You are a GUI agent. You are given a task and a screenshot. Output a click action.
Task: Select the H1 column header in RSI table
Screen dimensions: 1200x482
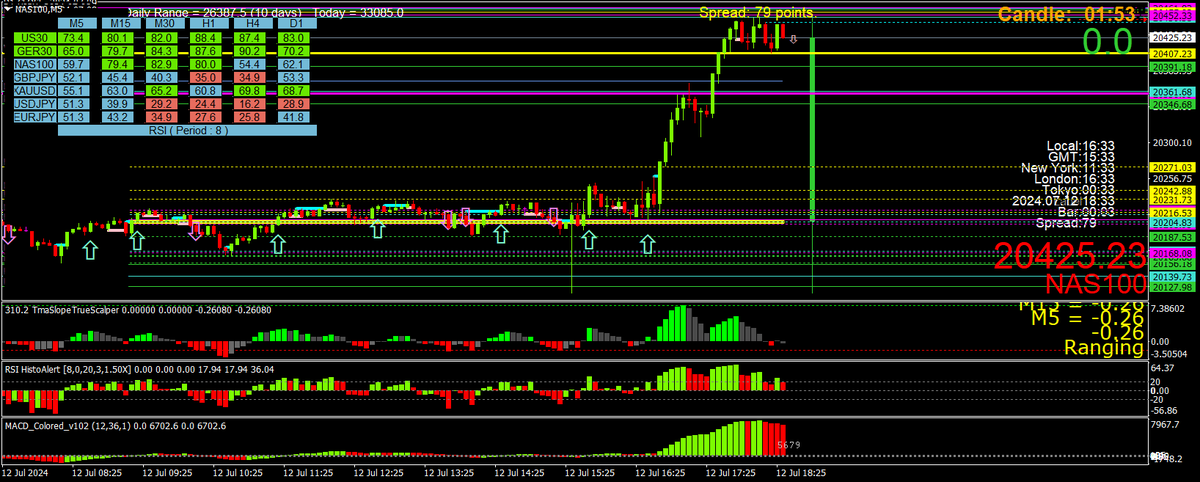click(207, 23)
